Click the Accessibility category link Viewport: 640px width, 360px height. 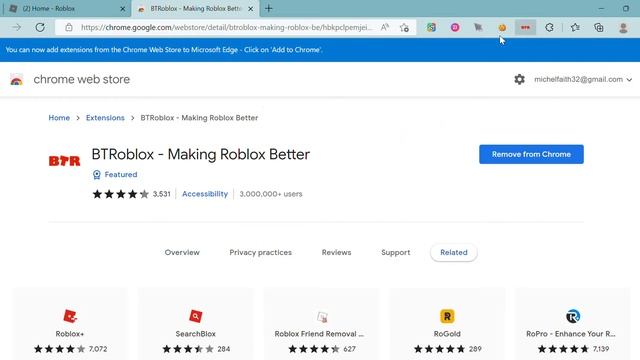point(205,194)
